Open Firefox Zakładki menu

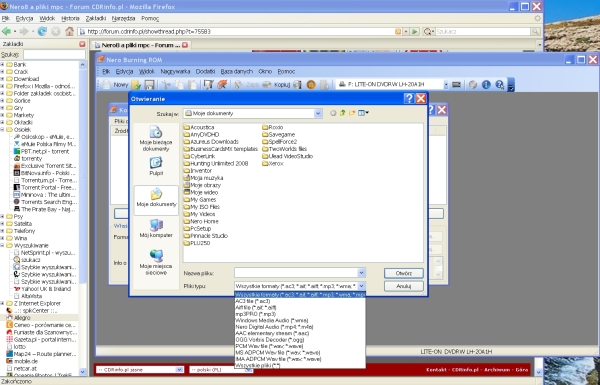pyautogui.click(x=96, y=18)
